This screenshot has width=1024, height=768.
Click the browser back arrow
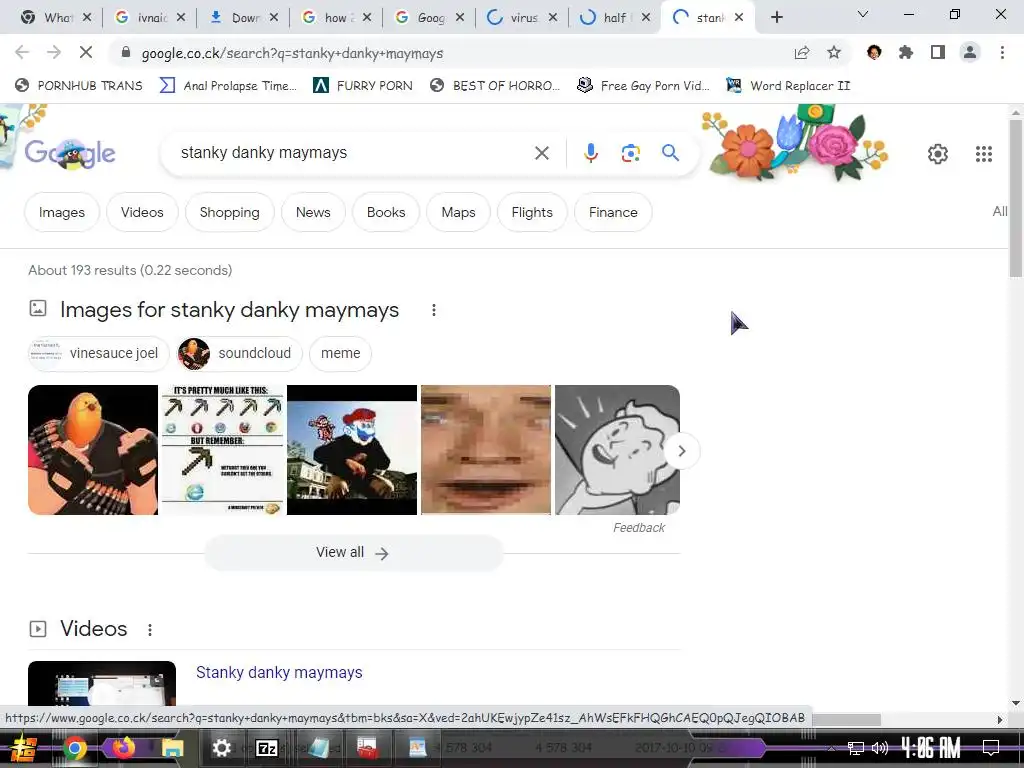[x=22, y=53]
